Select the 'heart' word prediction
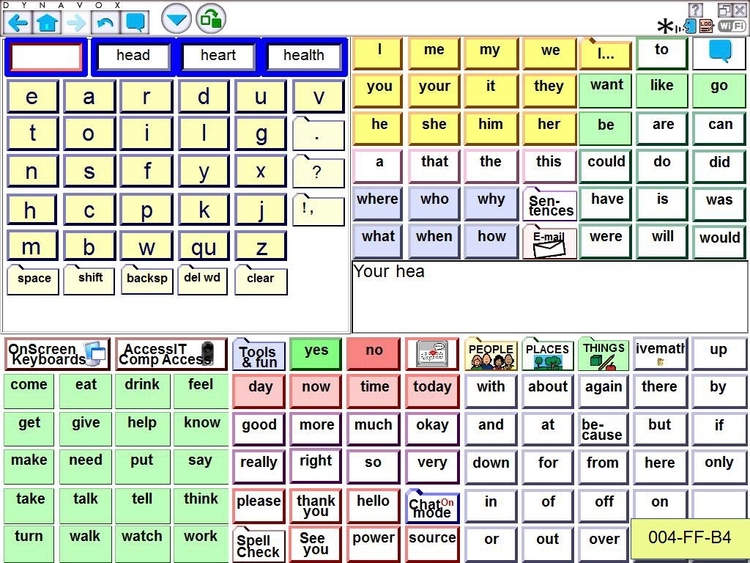750x563 pixels. click(x=218, y=56)
